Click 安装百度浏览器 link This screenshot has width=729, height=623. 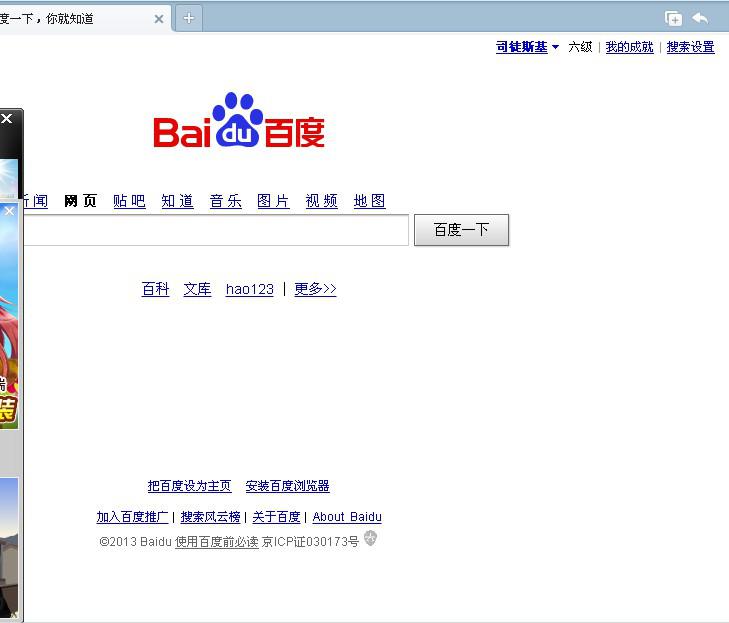[x=287, y=486]
